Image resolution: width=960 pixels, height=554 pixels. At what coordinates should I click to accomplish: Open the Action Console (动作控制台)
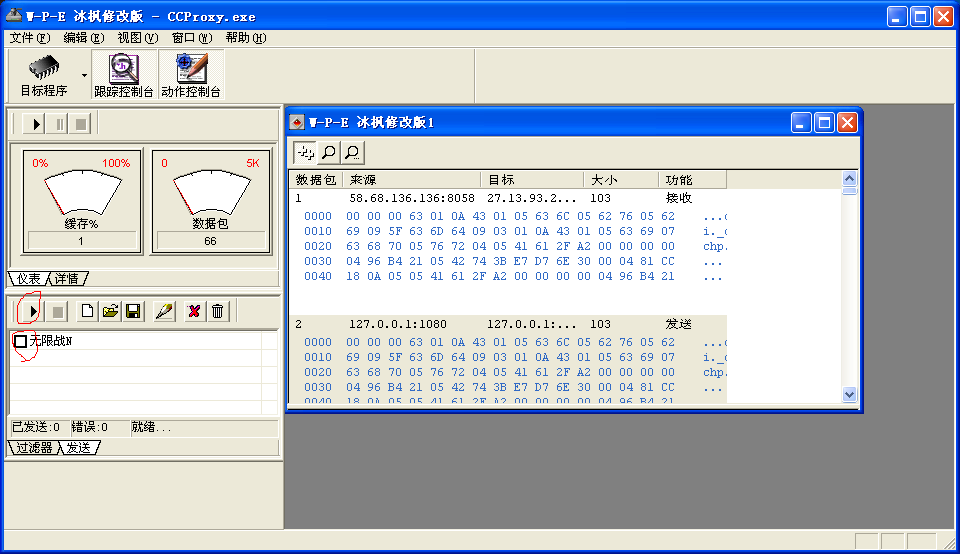coord(191,75)
